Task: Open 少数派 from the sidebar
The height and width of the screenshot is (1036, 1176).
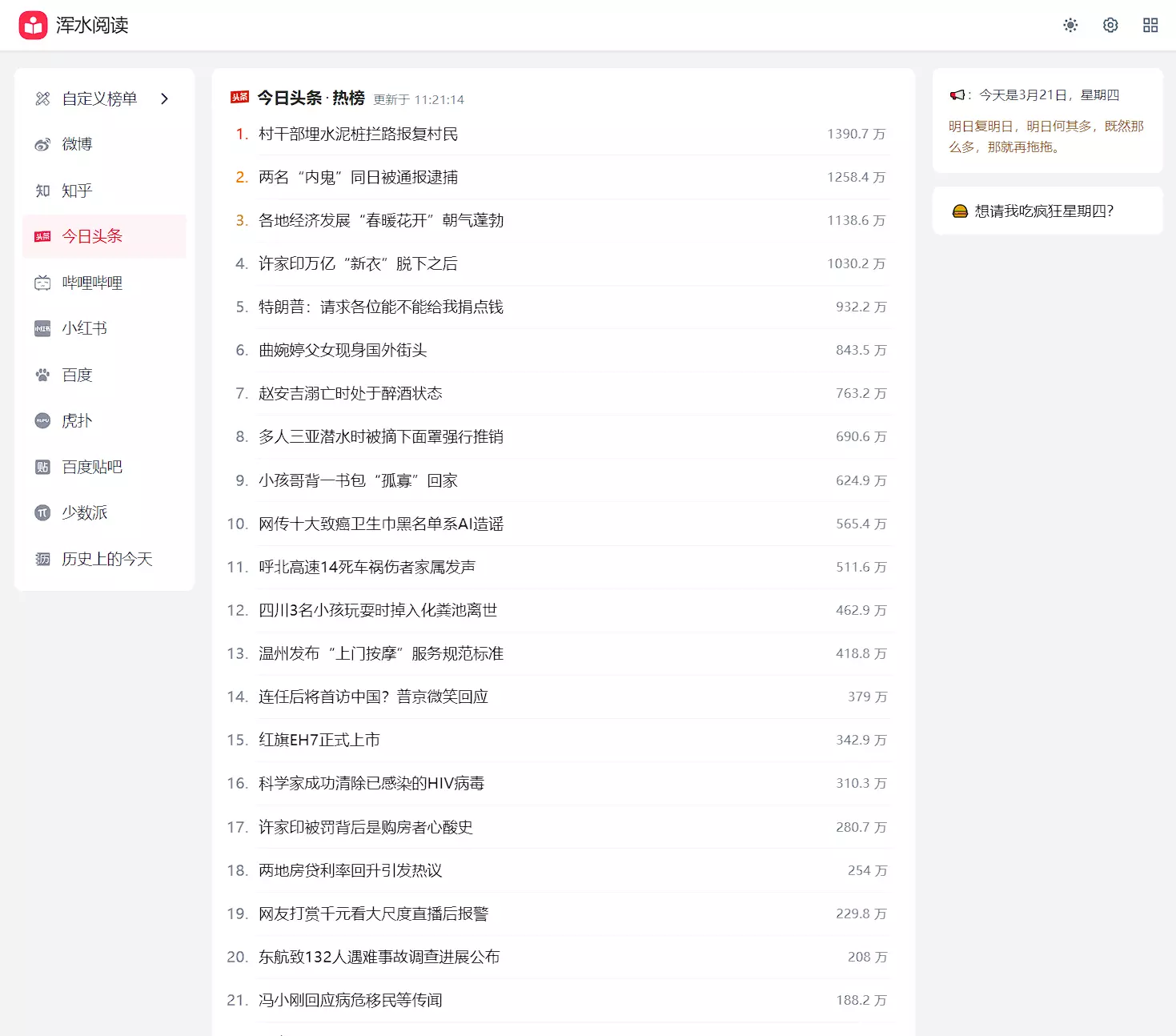Action: point(84,512)
